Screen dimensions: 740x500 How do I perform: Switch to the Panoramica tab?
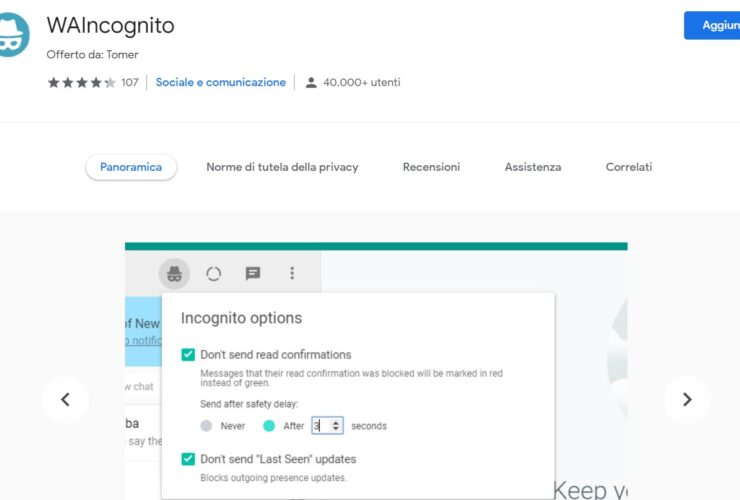click(x=131, y=167)
